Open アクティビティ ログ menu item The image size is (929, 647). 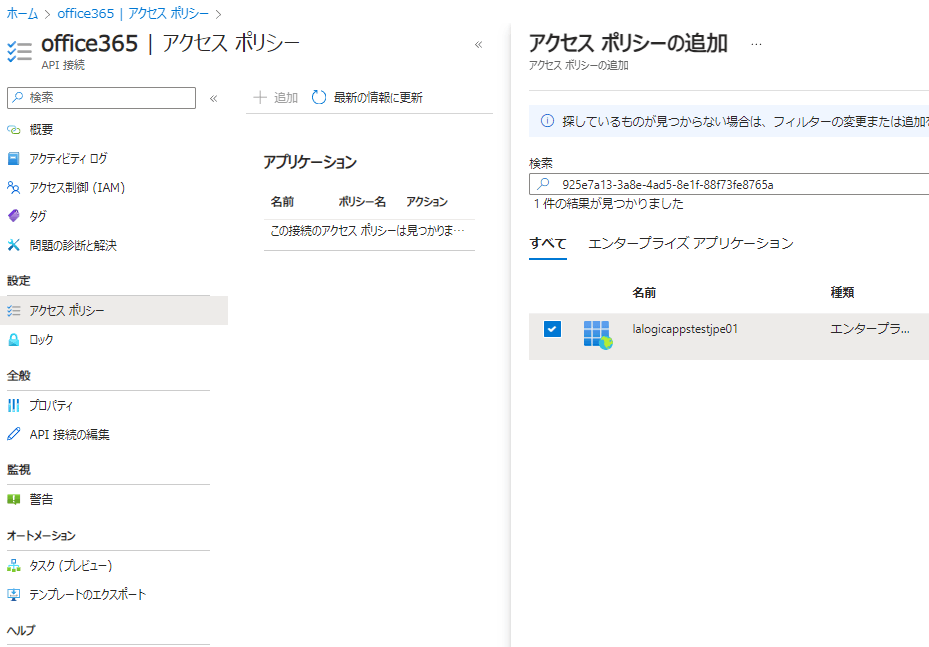coord(68,159)
